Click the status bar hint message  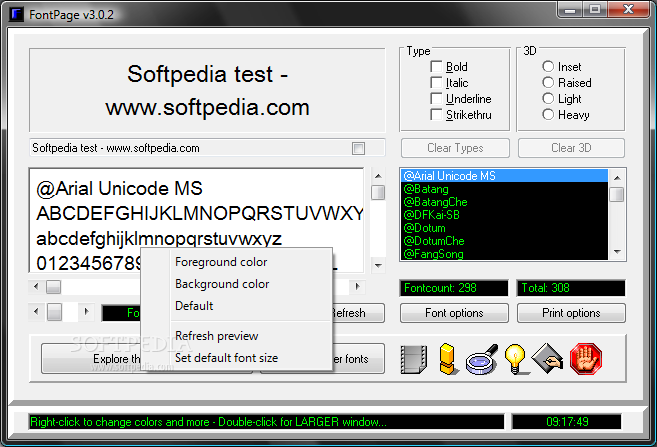coord(266,422)
